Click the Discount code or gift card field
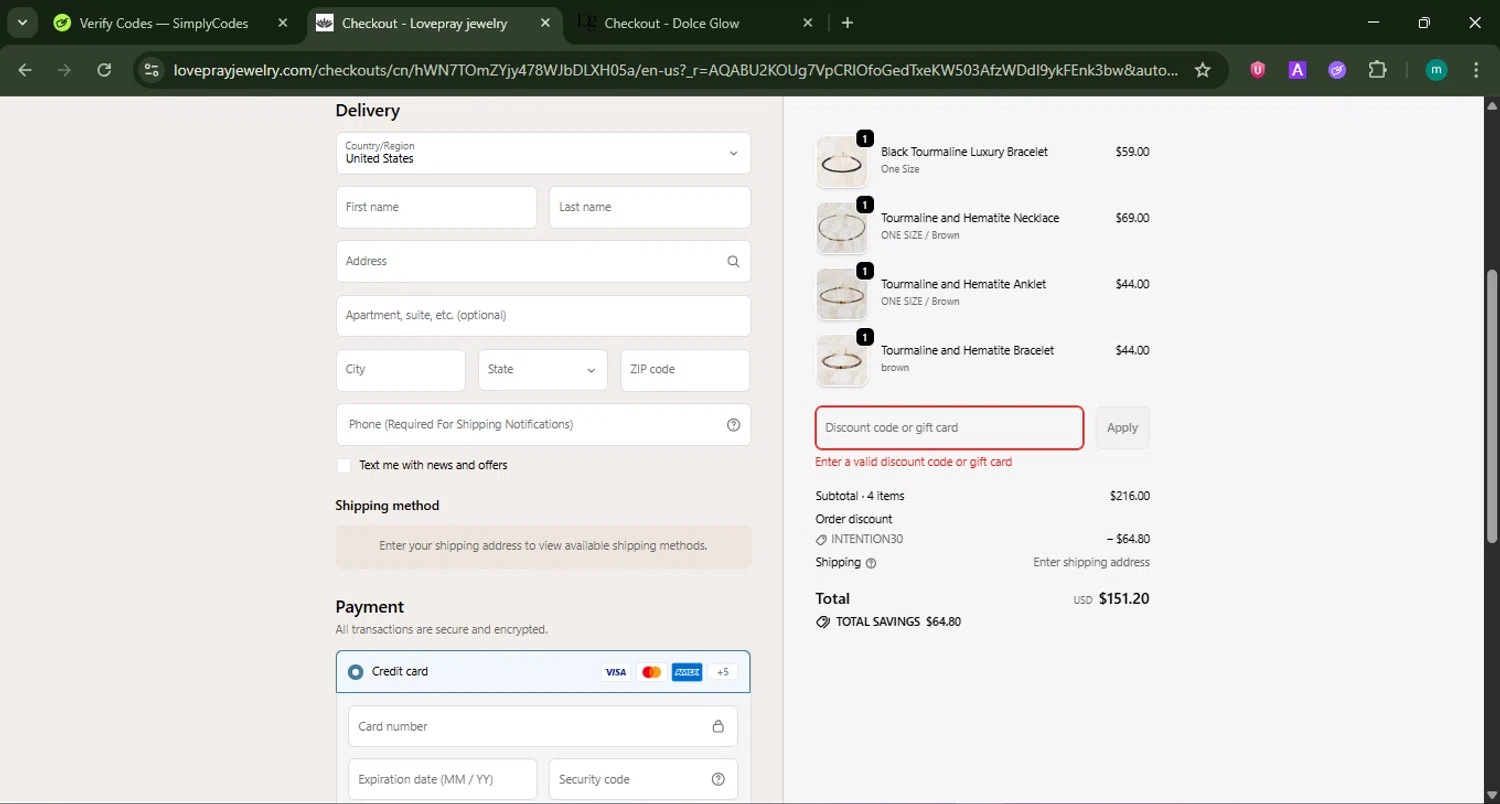The height and width of the screenshot is (804, 1500). pos(949,428)
